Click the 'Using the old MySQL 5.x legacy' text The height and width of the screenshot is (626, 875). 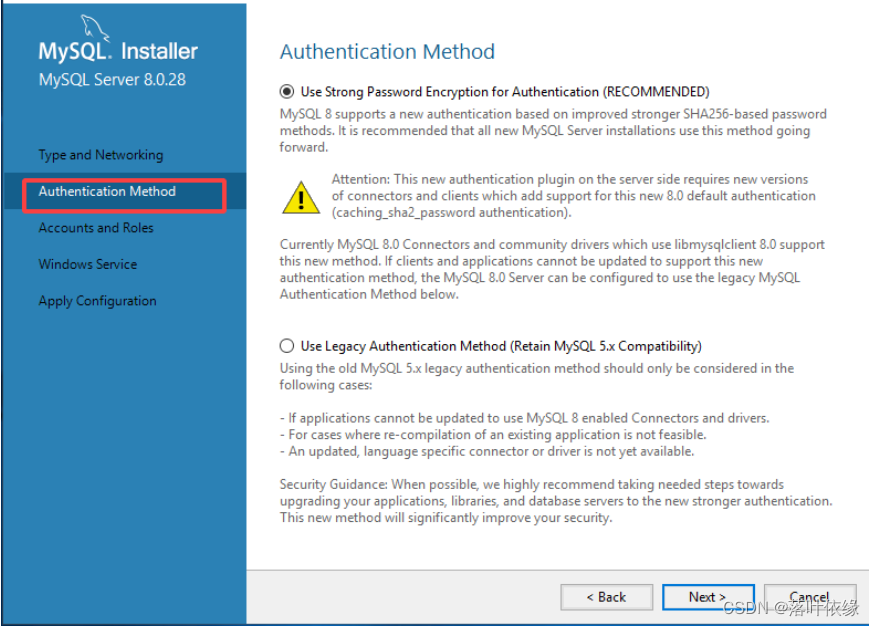[x=537, y=377]
